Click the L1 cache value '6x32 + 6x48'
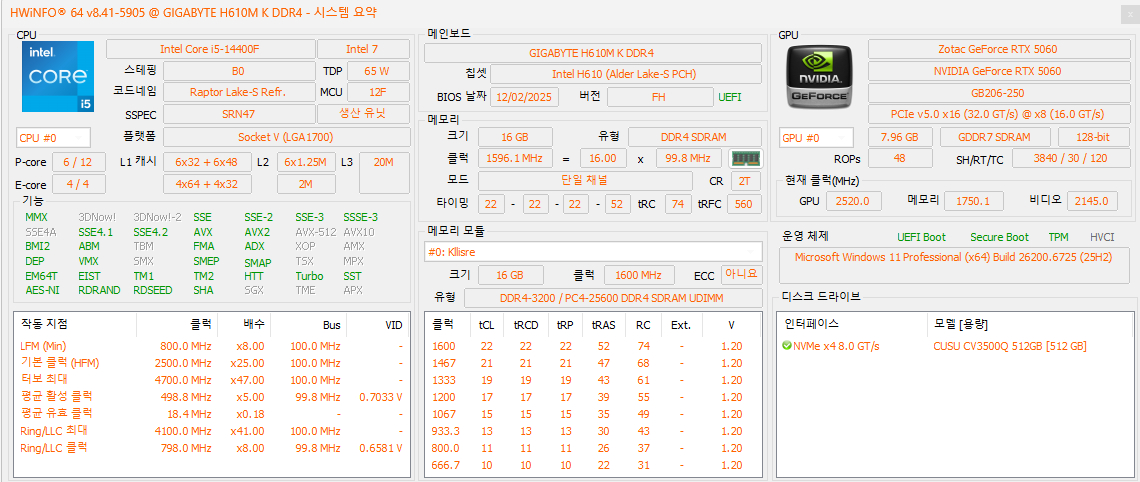 207,162
